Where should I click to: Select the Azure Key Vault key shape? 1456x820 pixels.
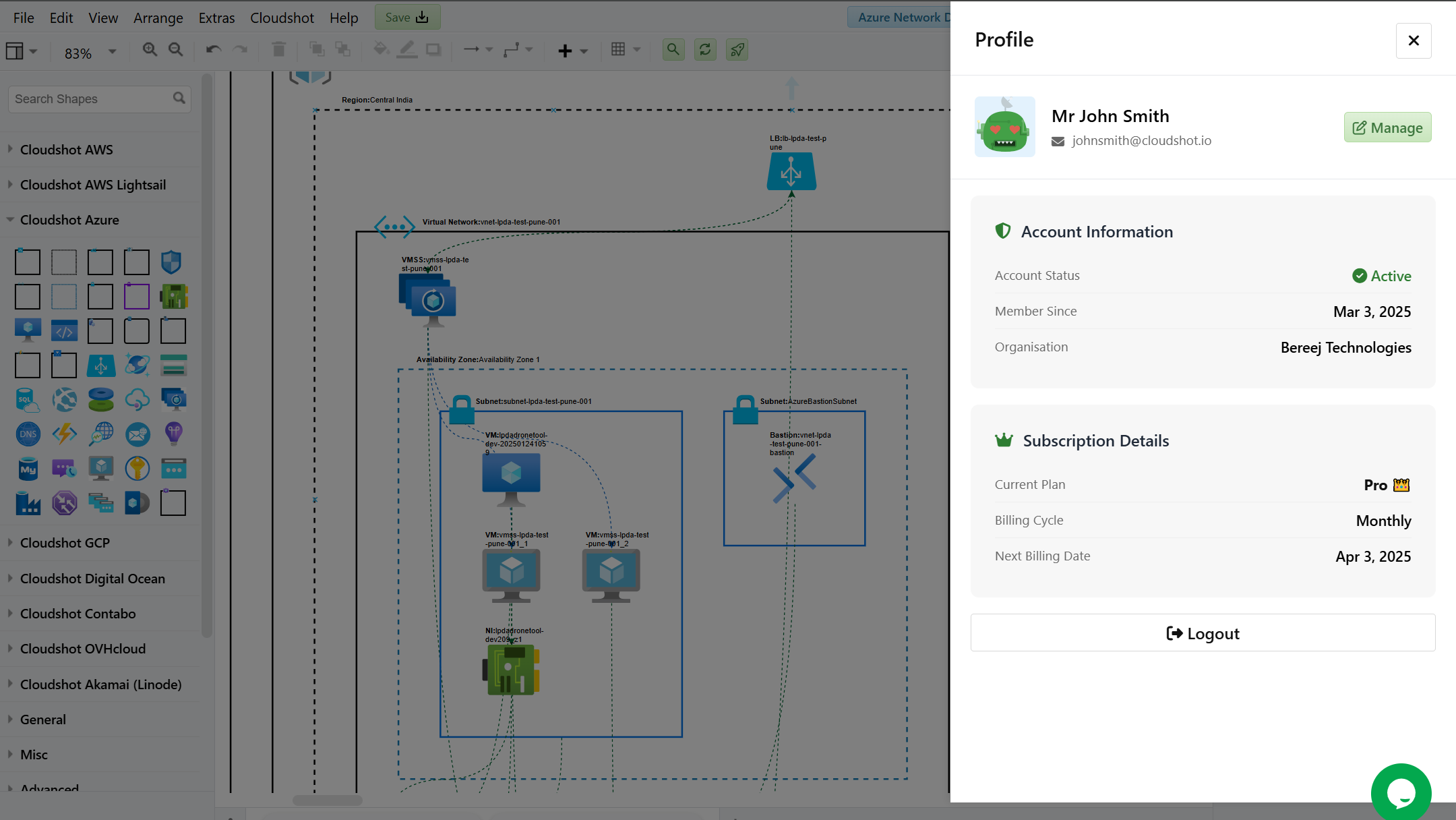(x=137, y=469)
